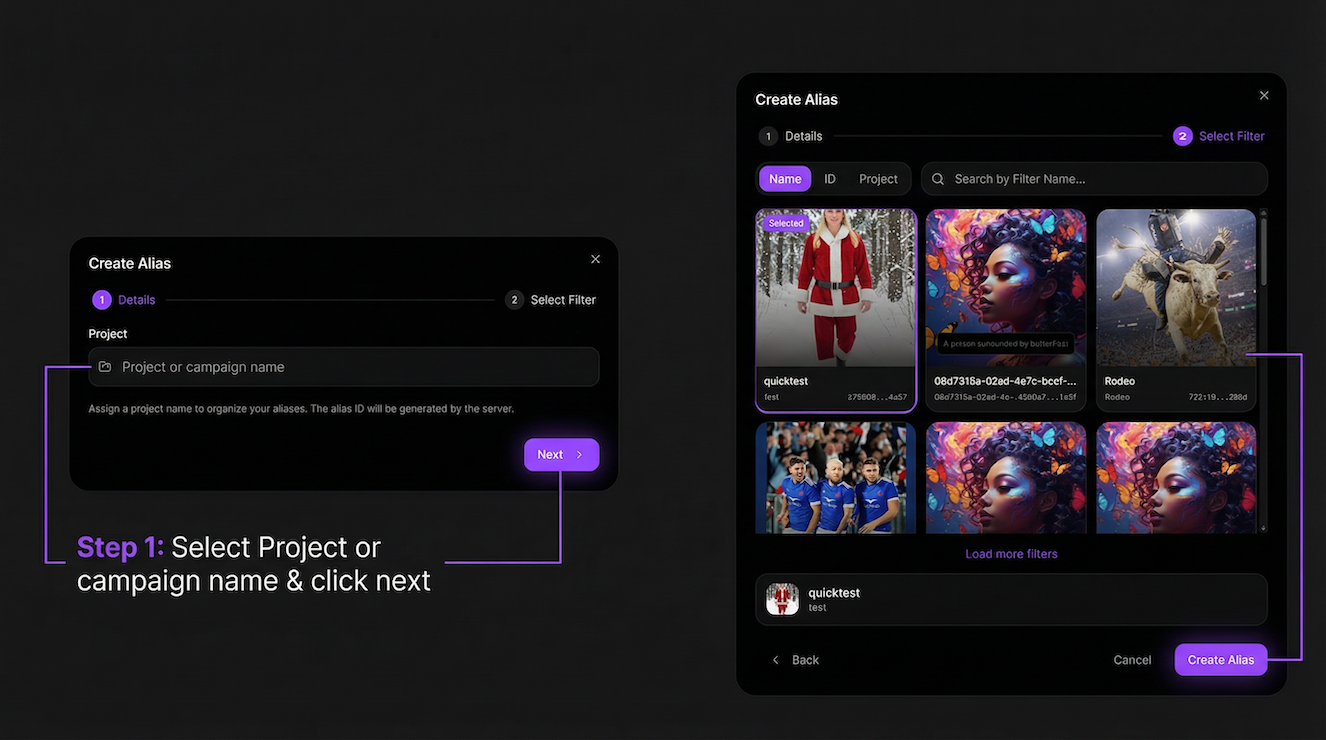Switch filter search mode to ID
The image size is (1326, 740).
point(830,179)
